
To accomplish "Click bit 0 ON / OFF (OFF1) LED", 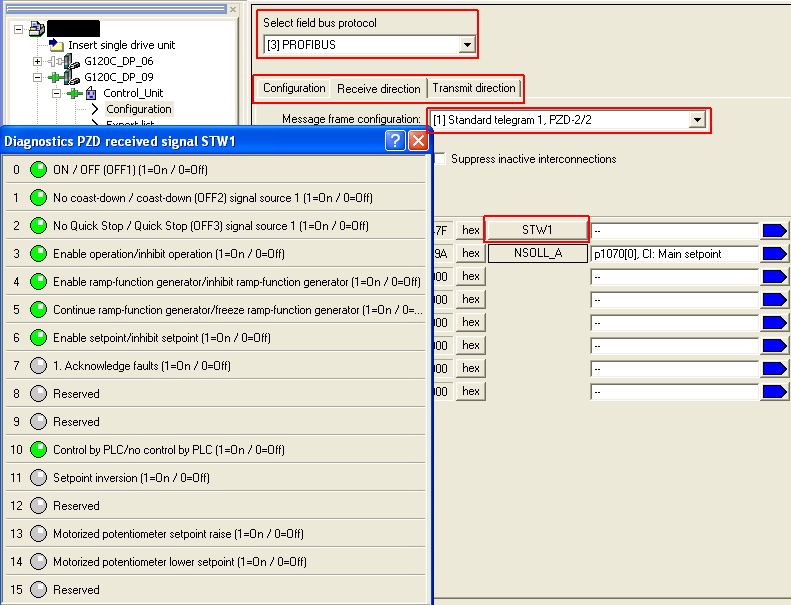I will point(38,170).
